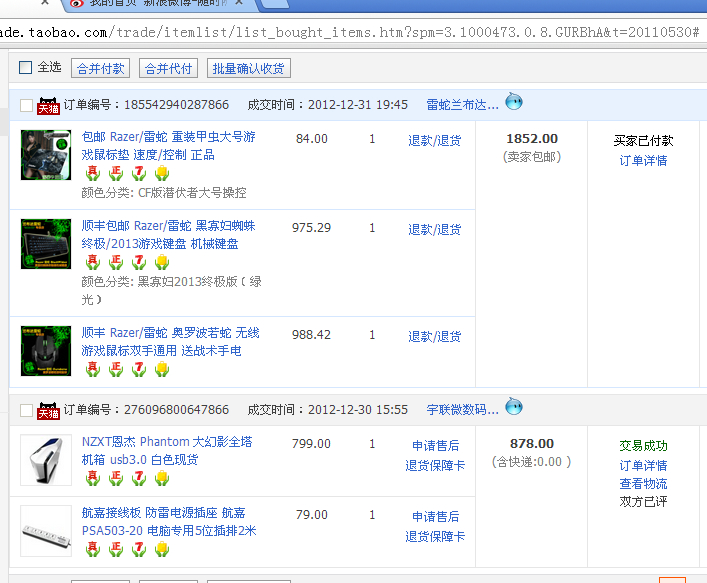Click the order total text 878.00
The width and height of the screenshot is (707, 583).
[532, 444]
